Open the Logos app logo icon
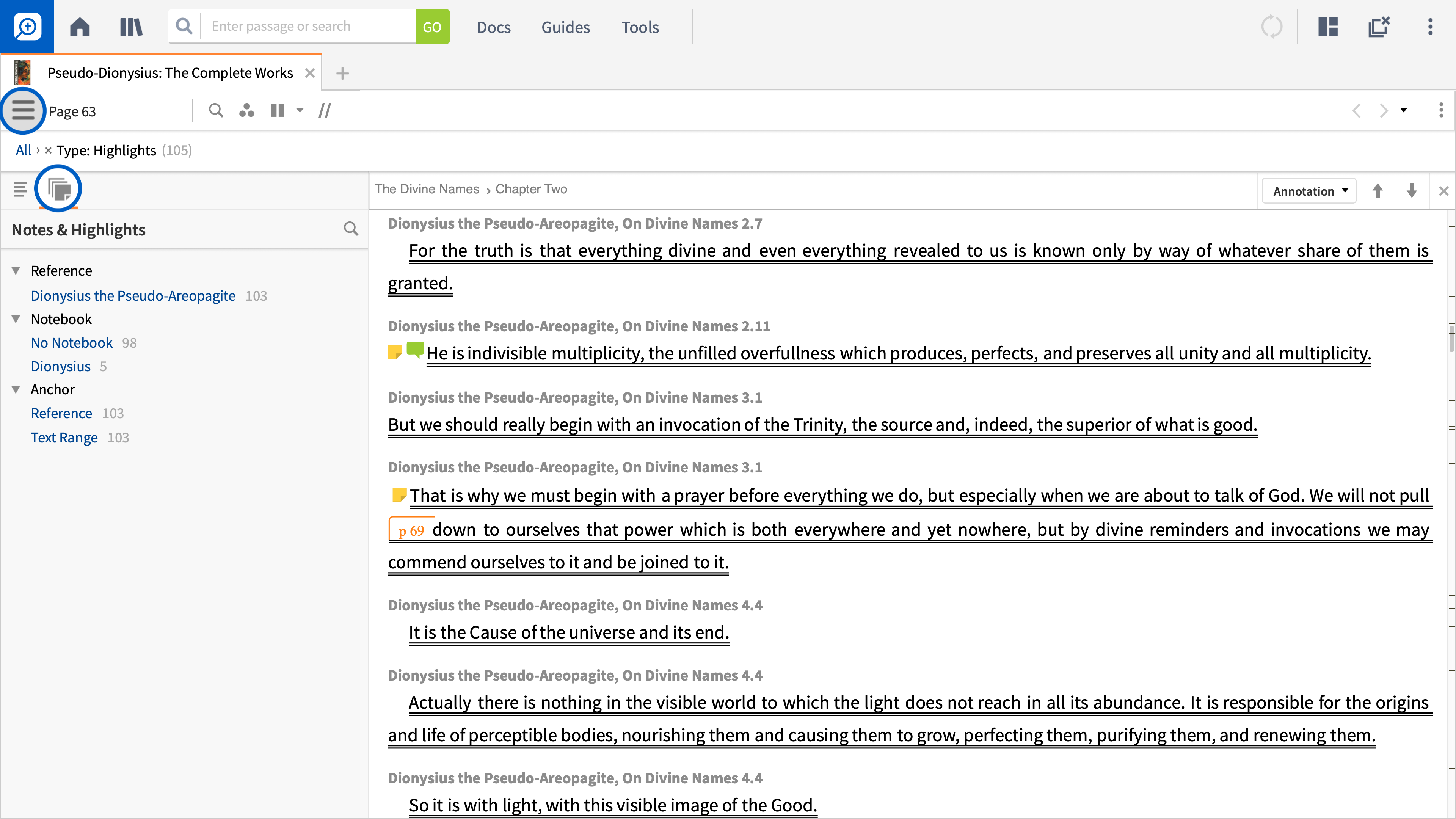Viewport: 1456px width, 819px height. [27, 27]
